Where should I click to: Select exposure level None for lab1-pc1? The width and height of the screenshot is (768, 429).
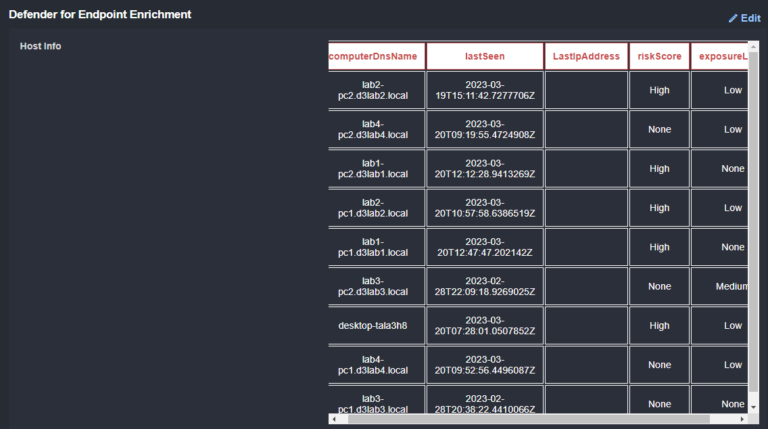(720, 247)
